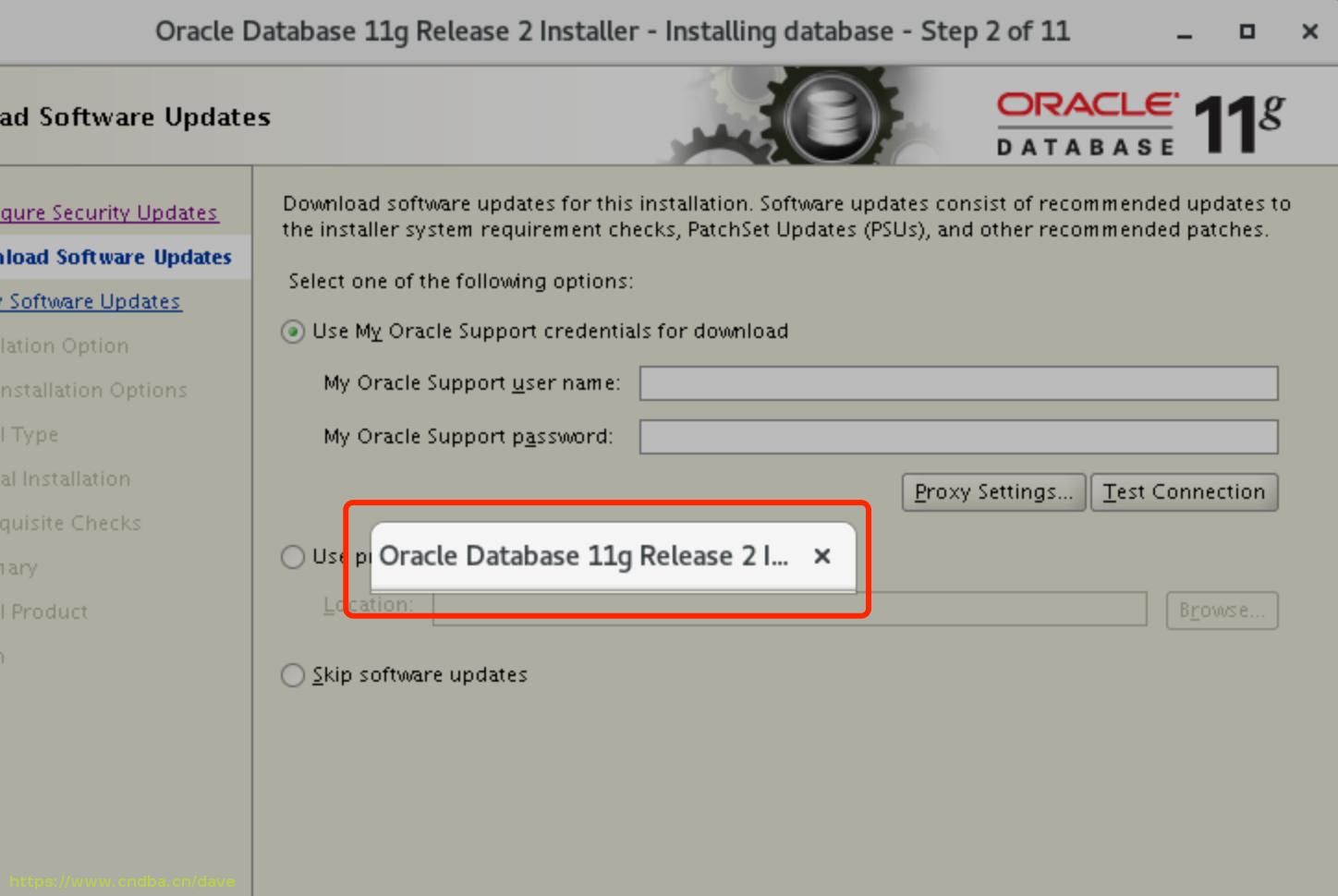Click Prerequisite Checks step in sidebar

click(72, 523)
